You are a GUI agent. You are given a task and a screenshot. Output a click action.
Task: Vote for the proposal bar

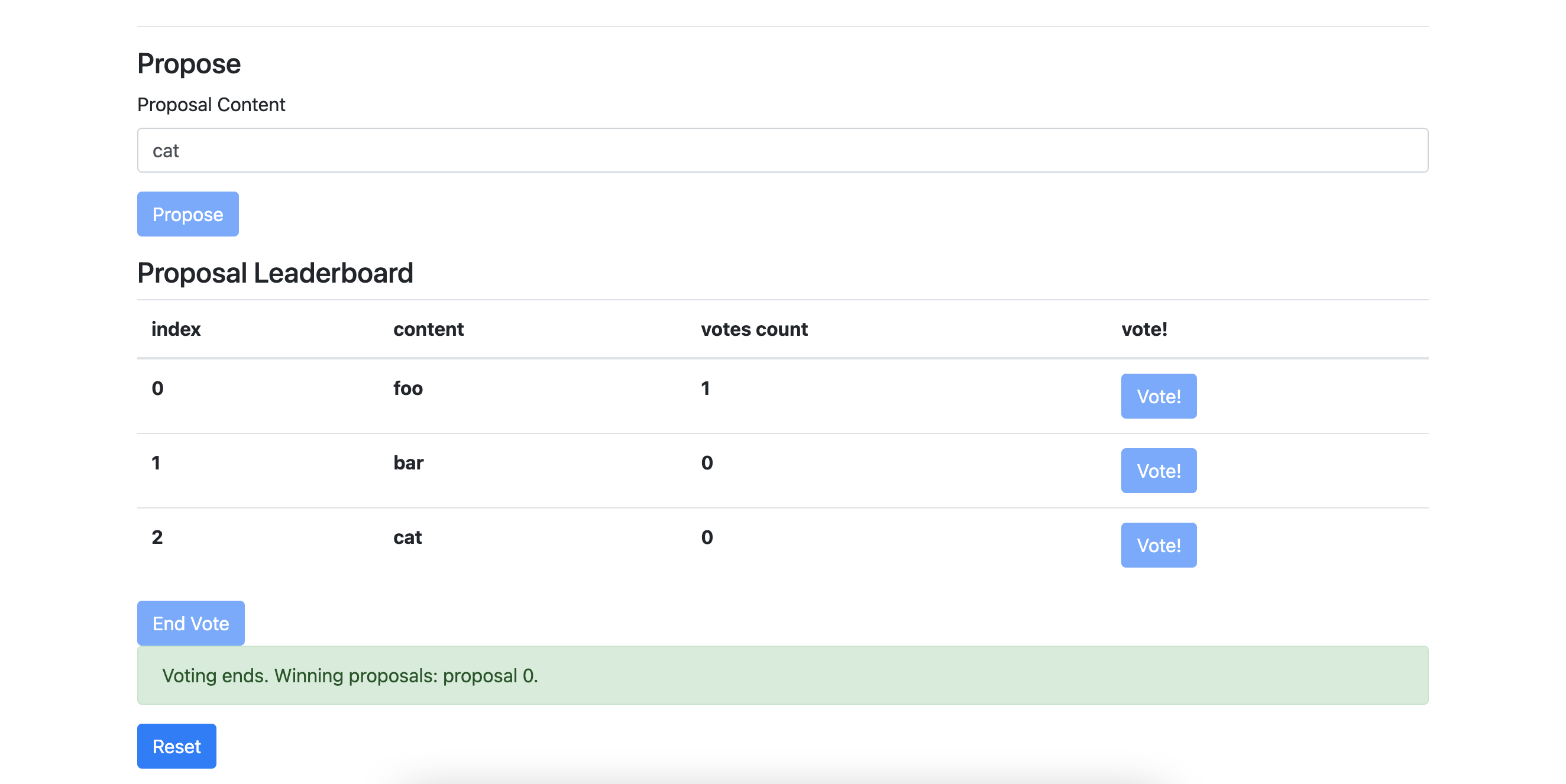(x=1157, y=471)
